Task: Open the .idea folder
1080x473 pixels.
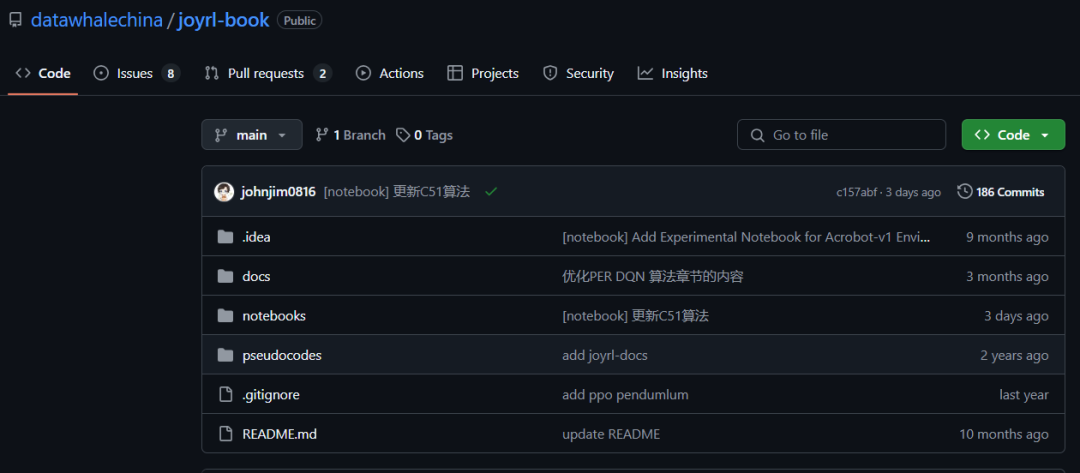Action: point(256,237)
